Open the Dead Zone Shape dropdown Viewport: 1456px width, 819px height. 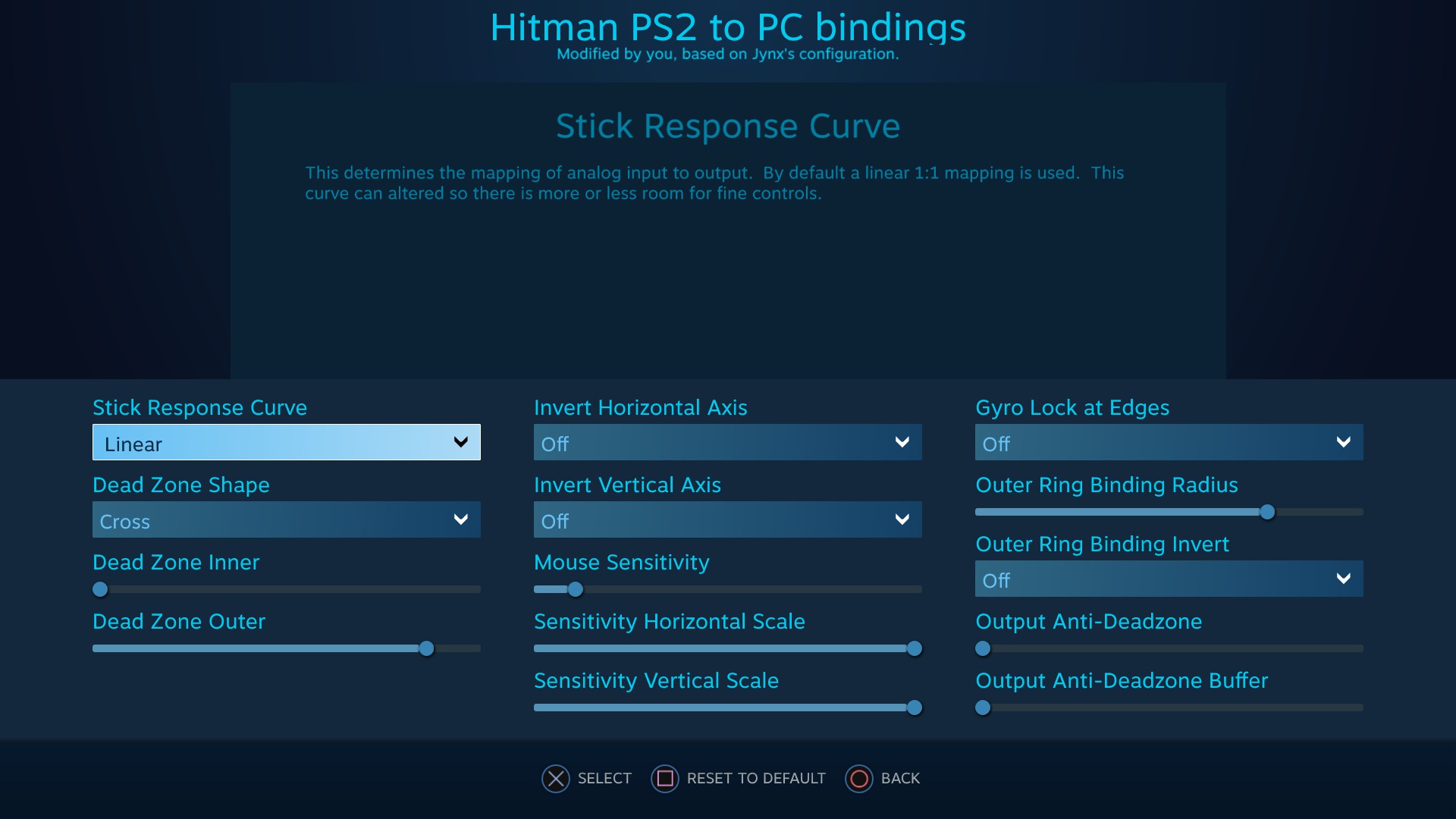pos(287,519)
